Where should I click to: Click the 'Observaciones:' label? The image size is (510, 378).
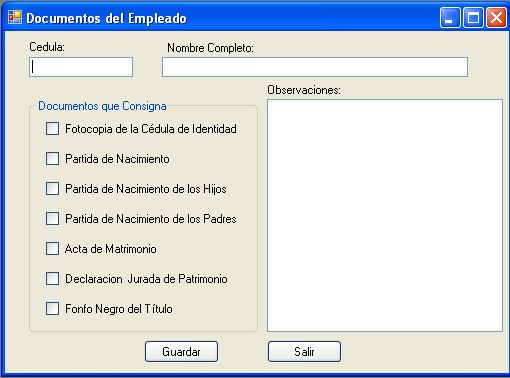(x=304, y=90)
